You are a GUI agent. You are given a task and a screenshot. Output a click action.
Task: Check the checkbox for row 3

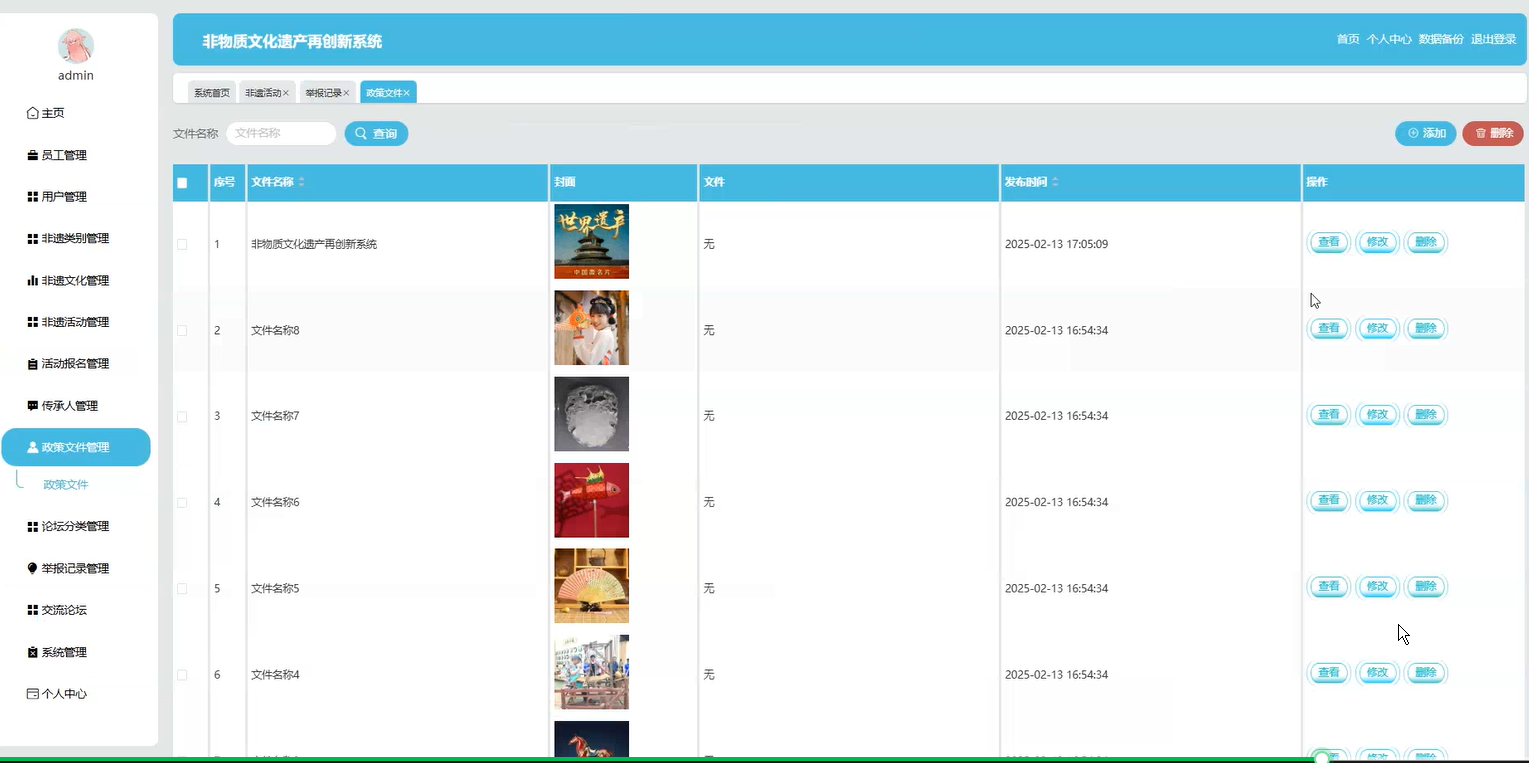click(x=182, y=416)
